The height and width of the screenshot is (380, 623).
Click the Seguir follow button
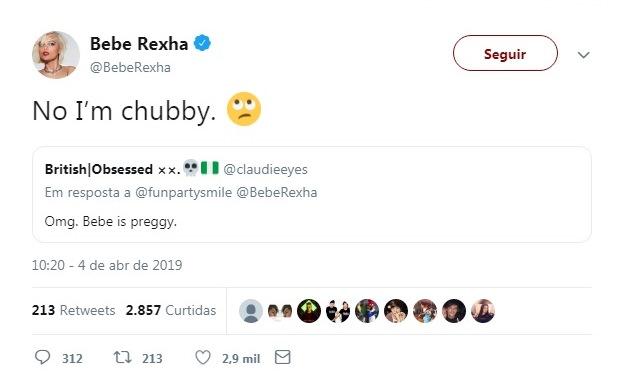505,53
